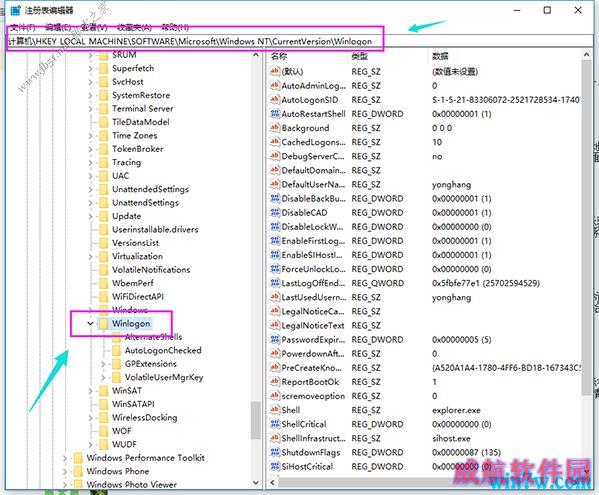Screen dimensions: 599x495
Task: Expand the GPExtensions subkey
Action: [103, 364]
